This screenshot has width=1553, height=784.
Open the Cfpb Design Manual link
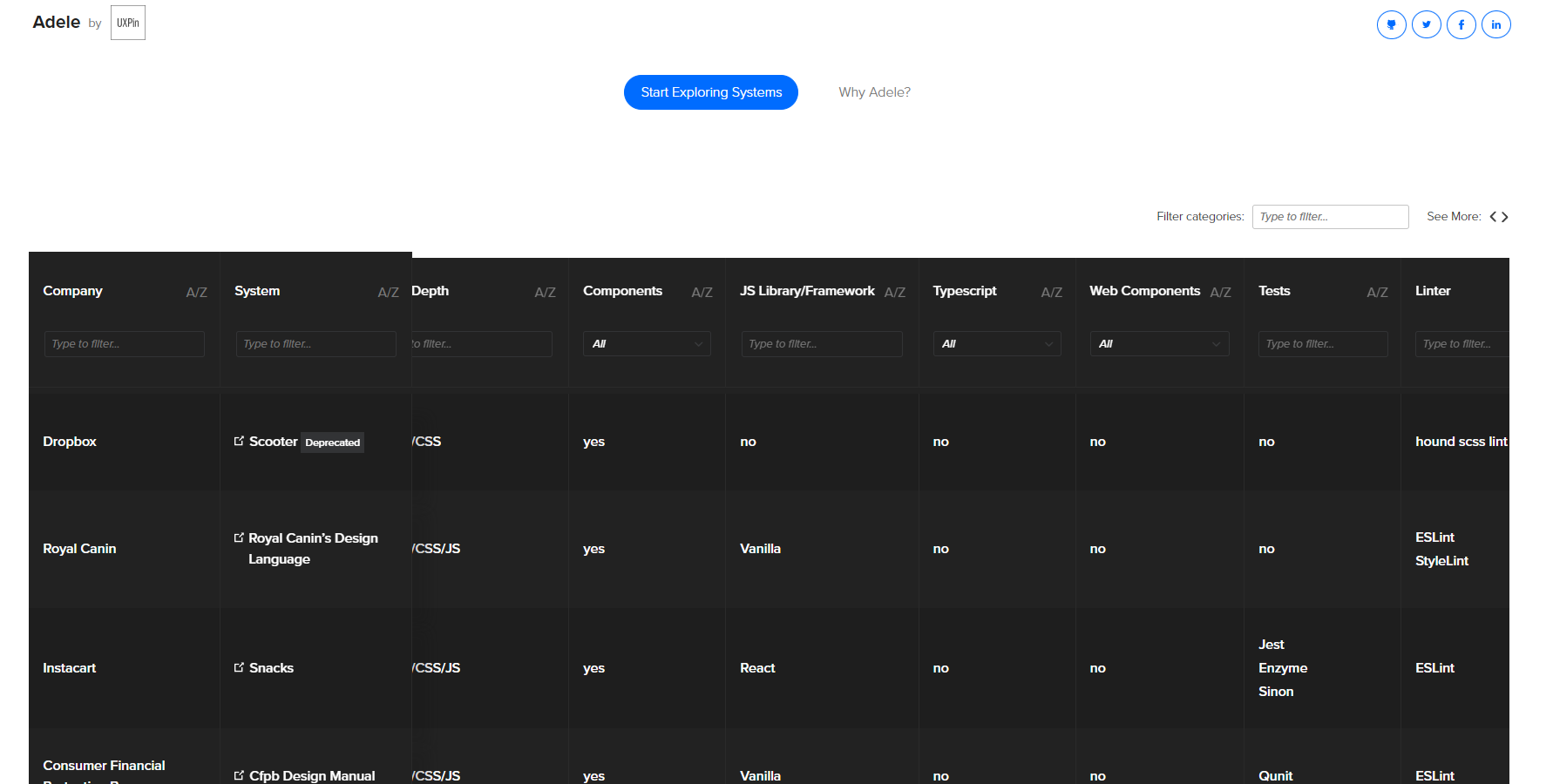[x=312, y=775]
